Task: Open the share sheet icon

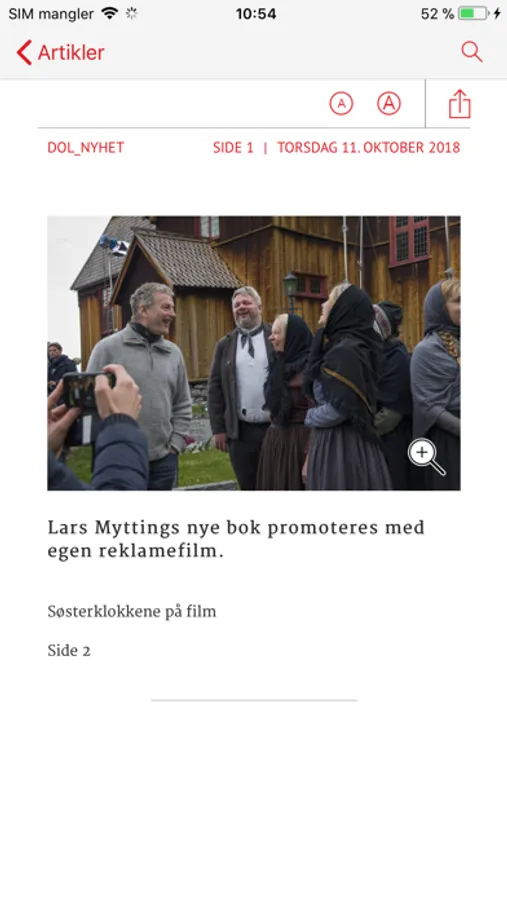Action: click(x=459, y=104)
